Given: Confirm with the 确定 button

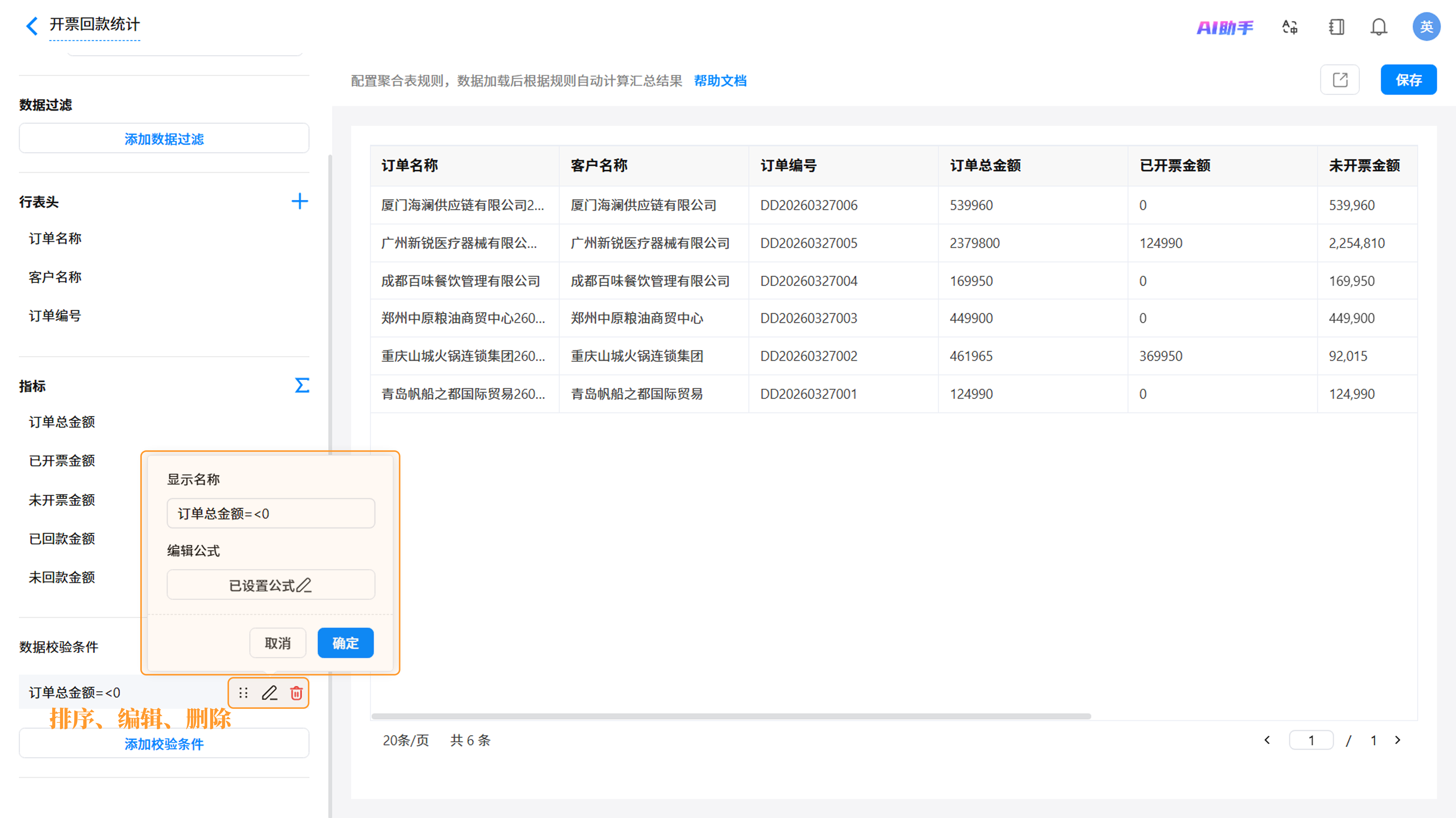Looking at the screenshot, I should click(345, 643).
